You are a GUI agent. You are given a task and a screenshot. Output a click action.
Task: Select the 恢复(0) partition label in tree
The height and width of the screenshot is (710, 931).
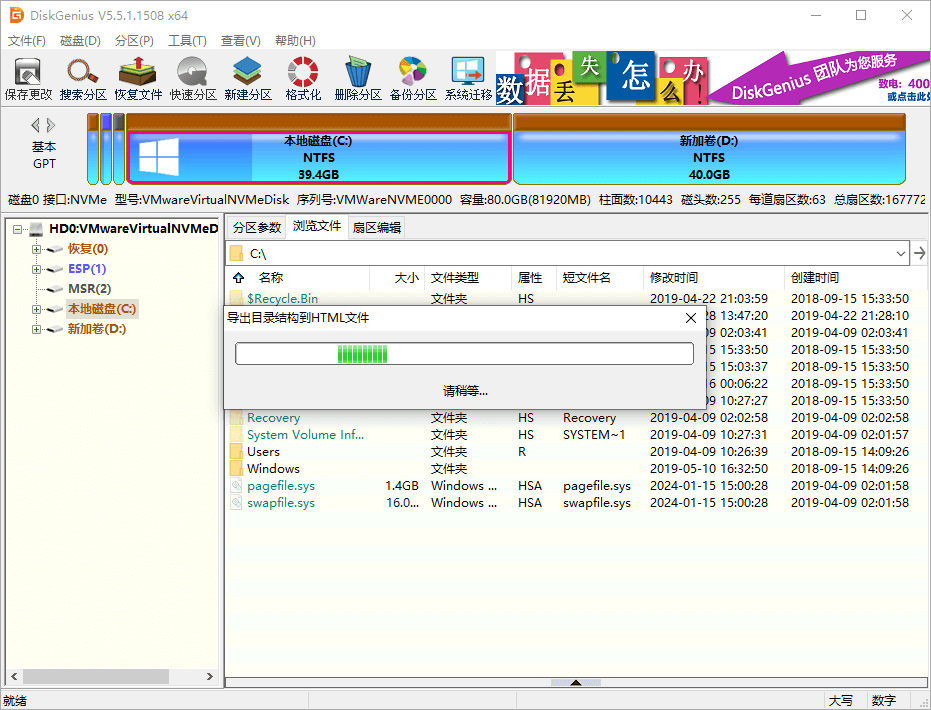(88, 249)
